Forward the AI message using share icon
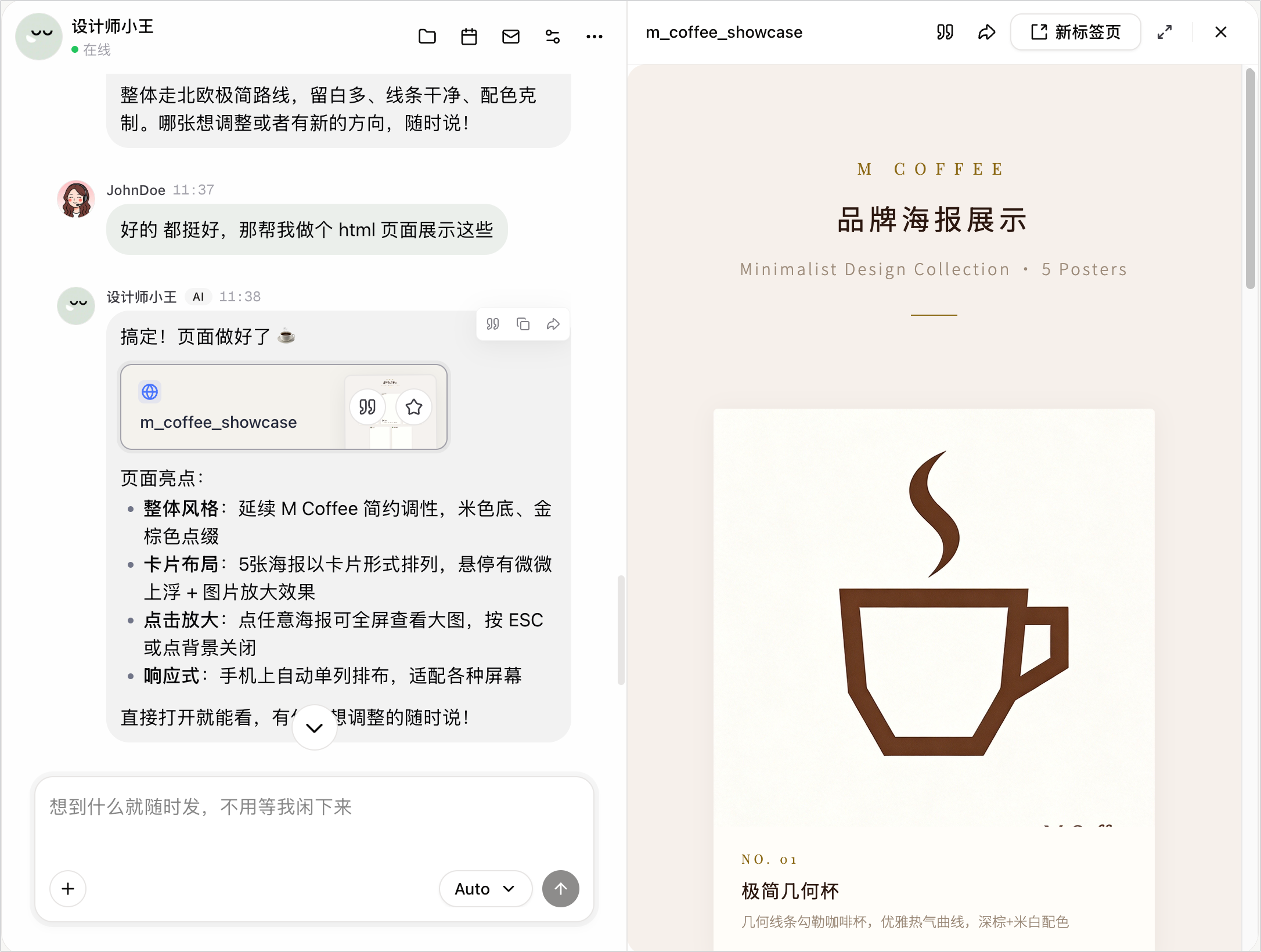 coord(553,324)
